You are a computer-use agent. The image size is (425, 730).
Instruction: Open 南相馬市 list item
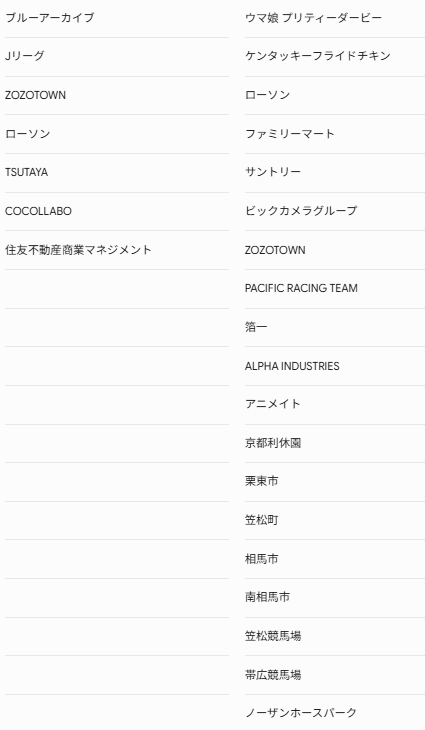tap(267, 597)
